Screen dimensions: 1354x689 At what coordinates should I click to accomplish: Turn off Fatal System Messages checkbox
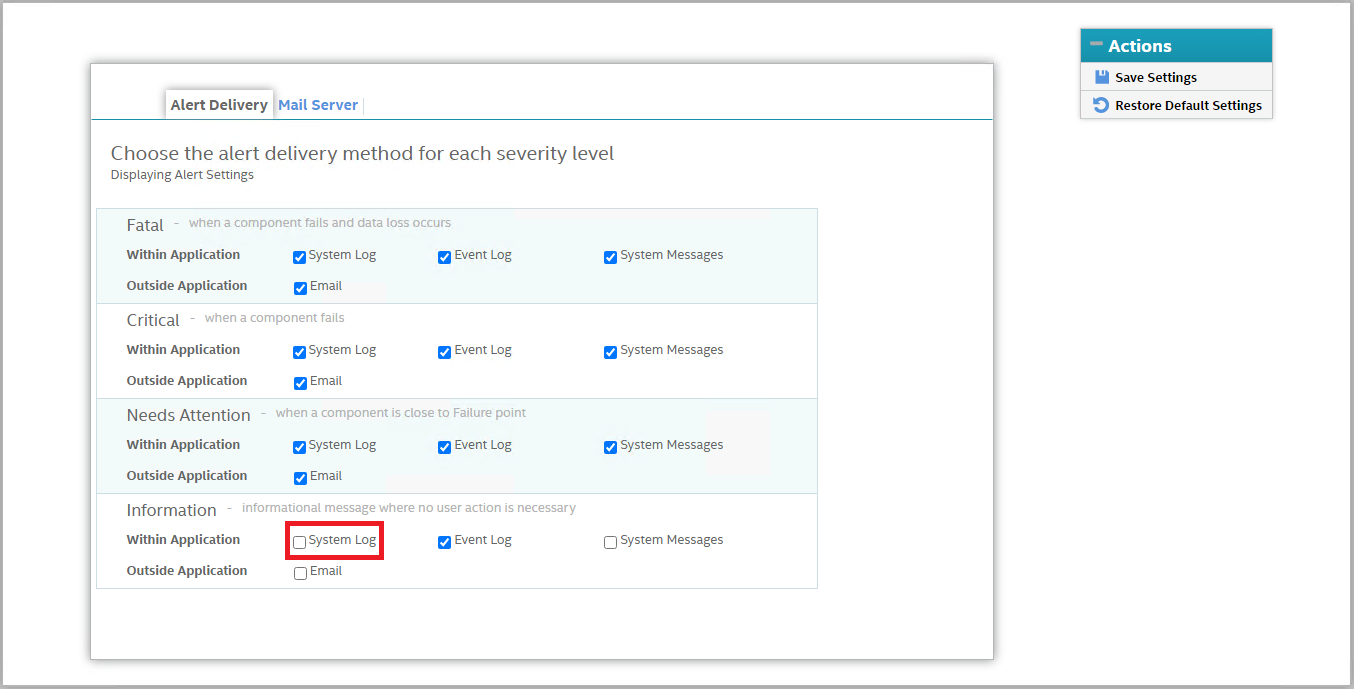610,257
